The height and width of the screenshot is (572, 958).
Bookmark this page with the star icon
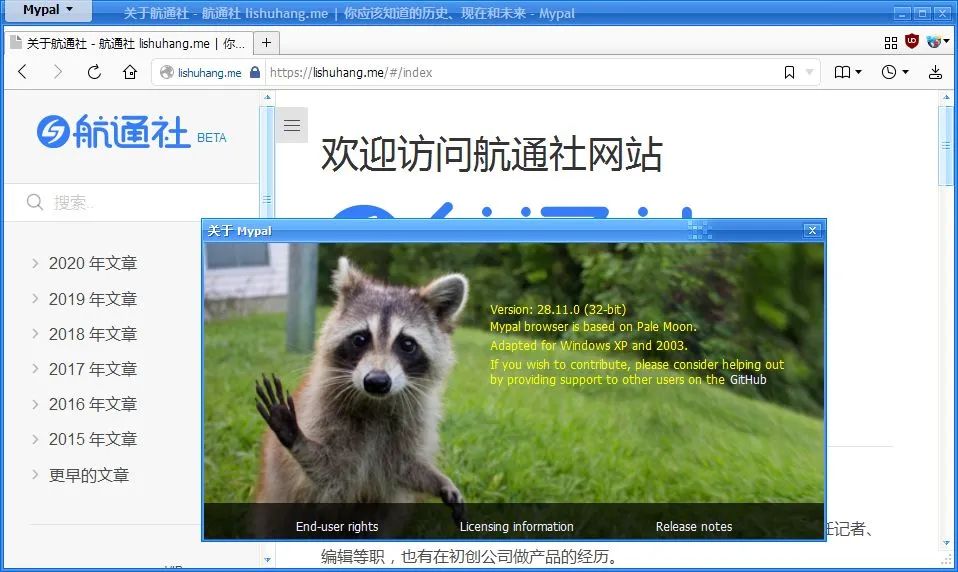[789, 72]
